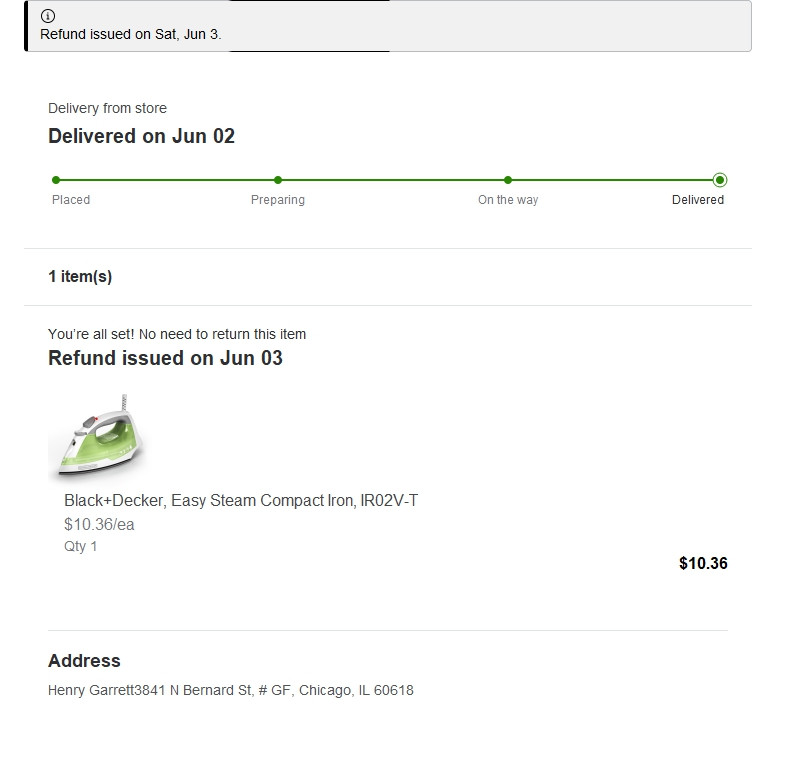Click the info icon in refund banner
Image resolution: width=800 pixels, height=766 pixels.
click(x=48, y=17)
